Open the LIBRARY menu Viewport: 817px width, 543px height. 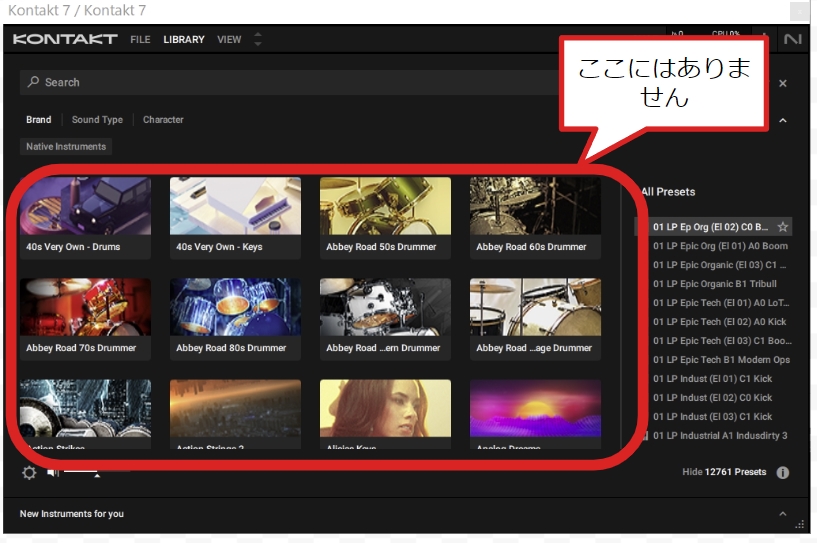(x=184, y=40)
